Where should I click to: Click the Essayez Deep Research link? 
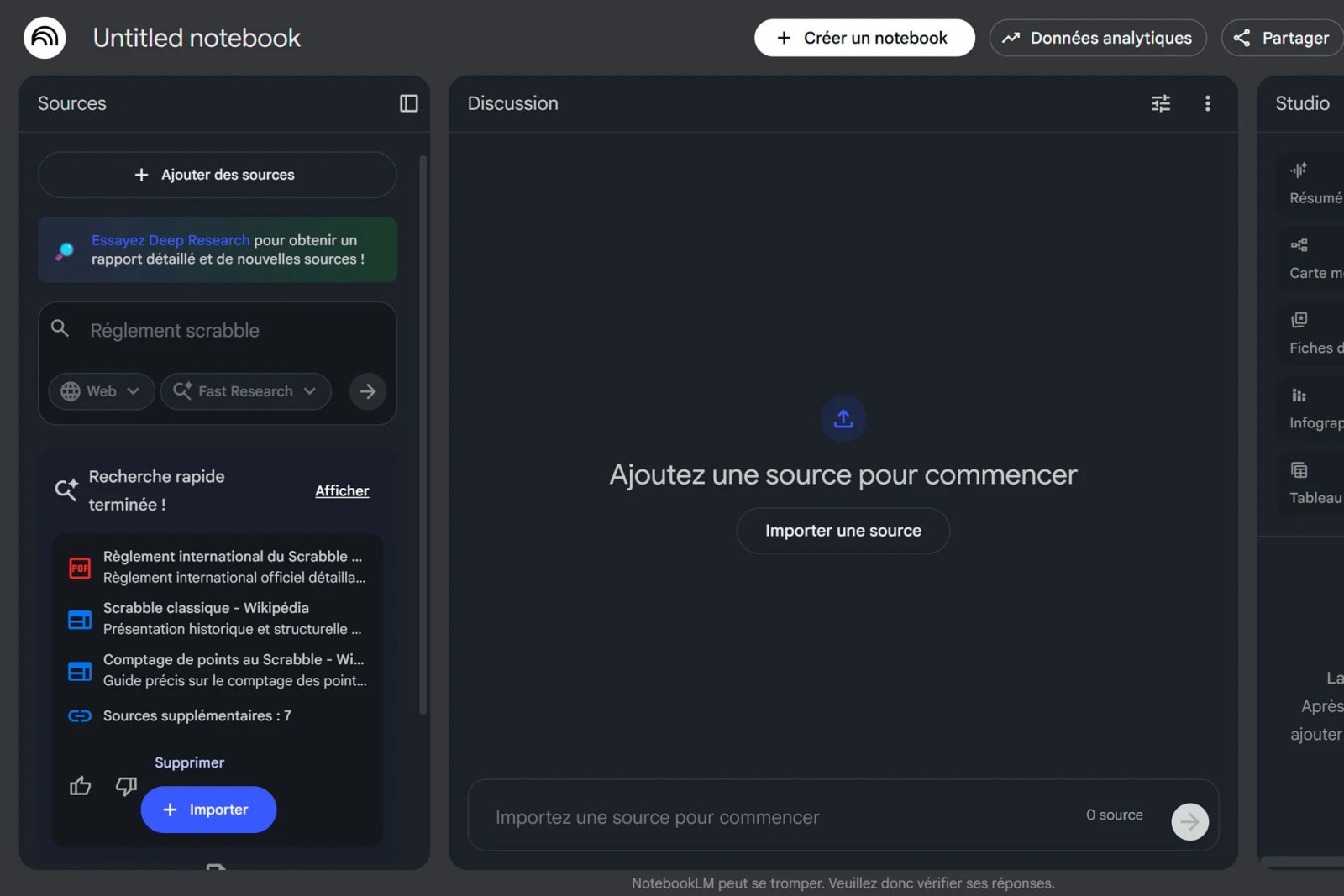click(171, 240)
